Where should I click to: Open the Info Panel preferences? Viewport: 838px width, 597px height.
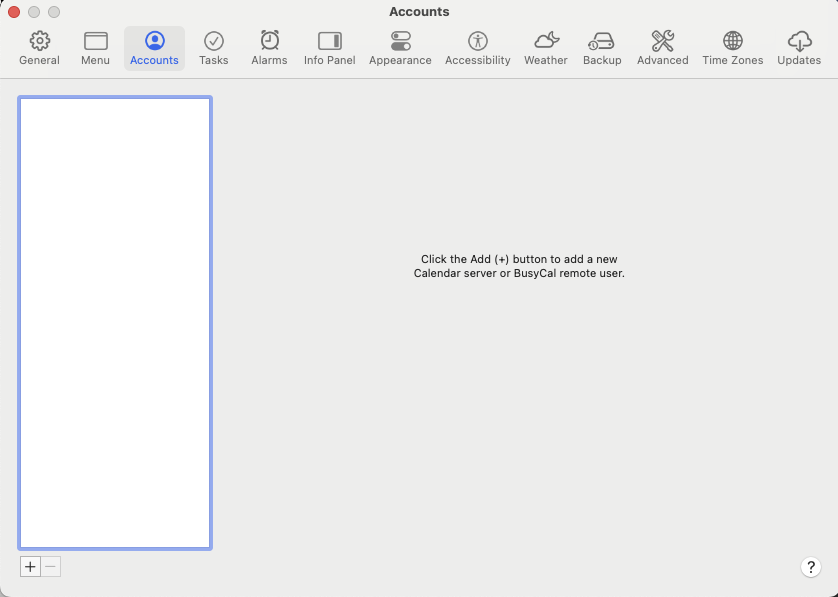tap(329, 48)
